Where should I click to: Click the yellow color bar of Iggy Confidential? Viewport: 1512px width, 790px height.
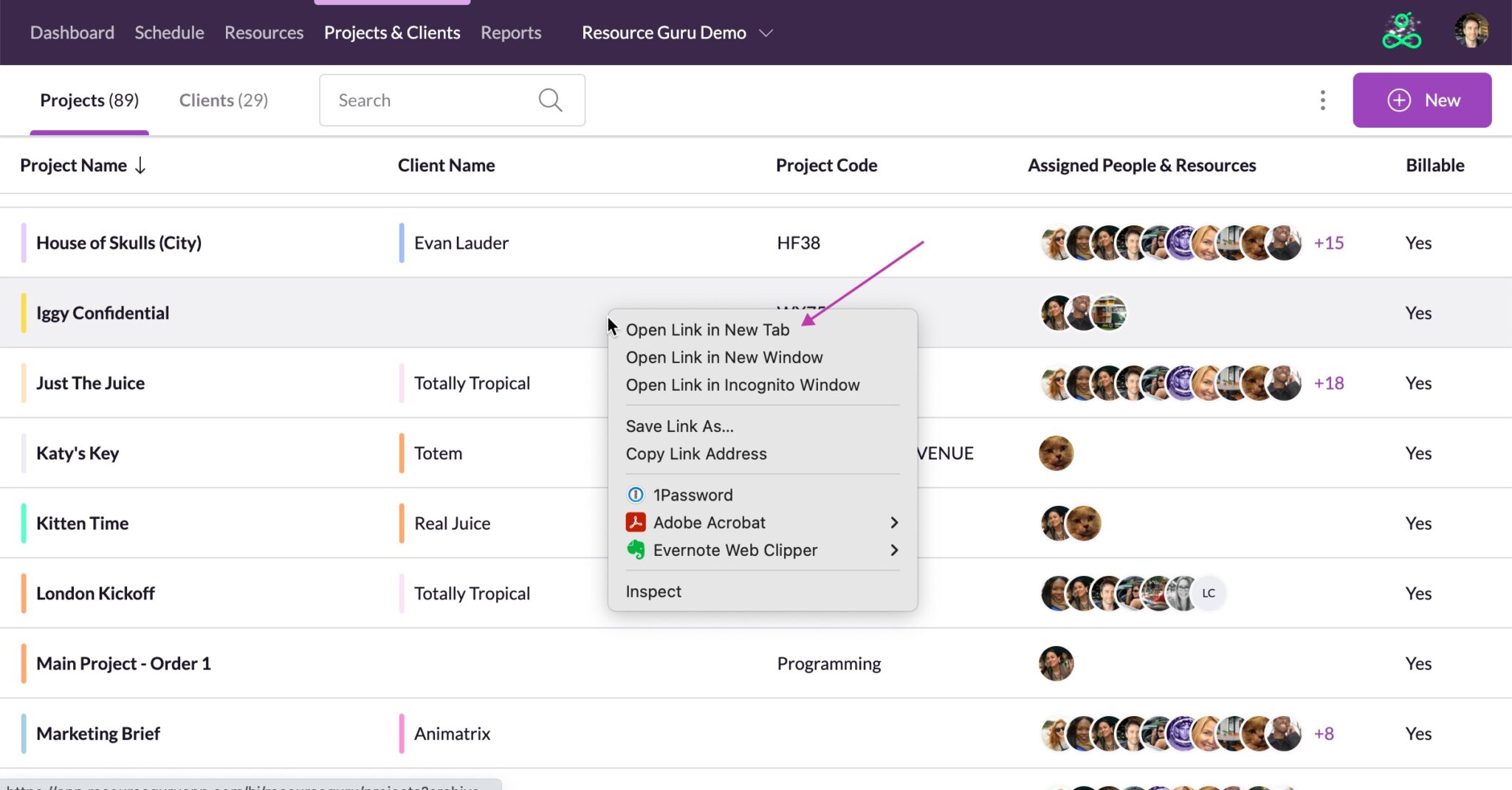(x=24, y=312)
